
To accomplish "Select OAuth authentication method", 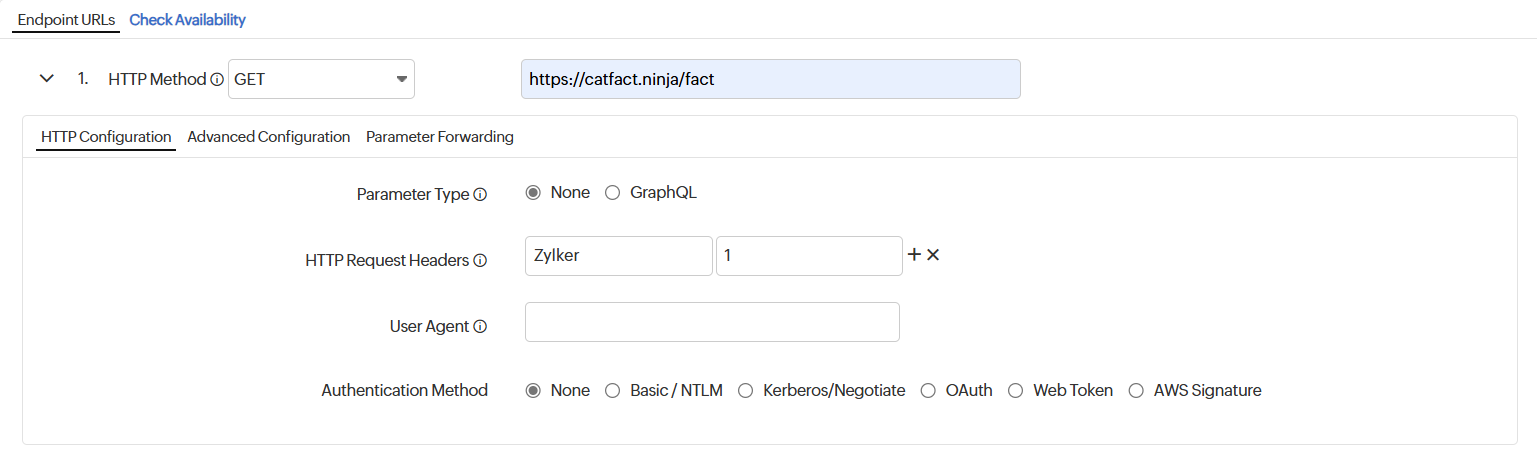I will (928, 391).
